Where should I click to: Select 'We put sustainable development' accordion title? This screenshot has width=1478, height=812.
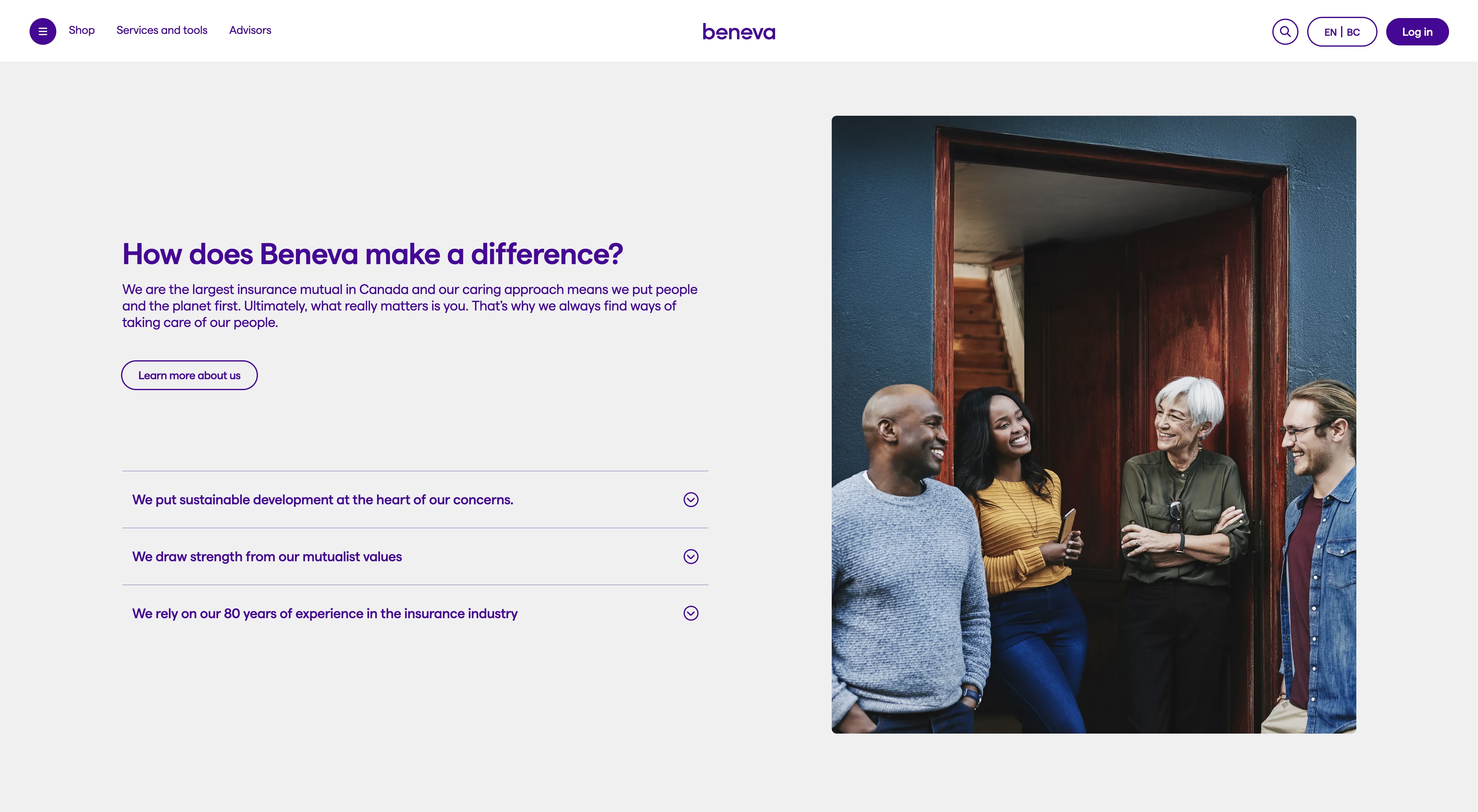(322, 500)
